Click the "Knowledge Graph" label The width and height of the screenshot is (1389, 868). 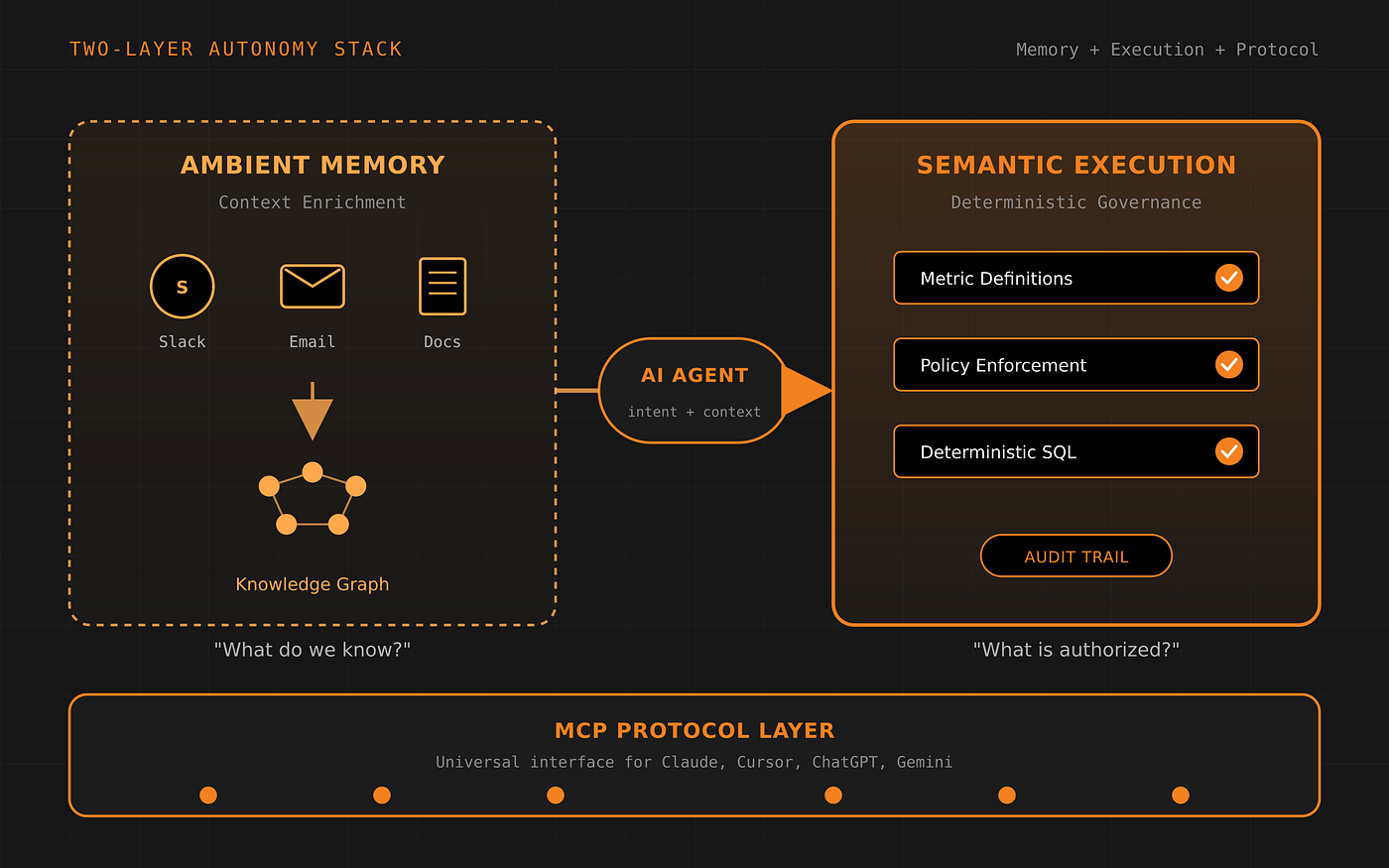click(313, 584)
